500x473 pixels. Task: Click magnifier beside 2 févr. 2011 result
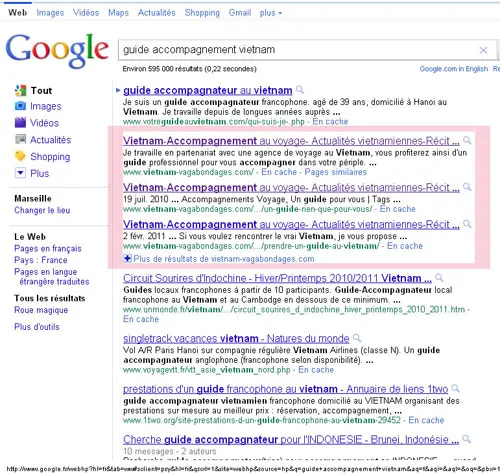pyautogui.click(x=467, y=224)
